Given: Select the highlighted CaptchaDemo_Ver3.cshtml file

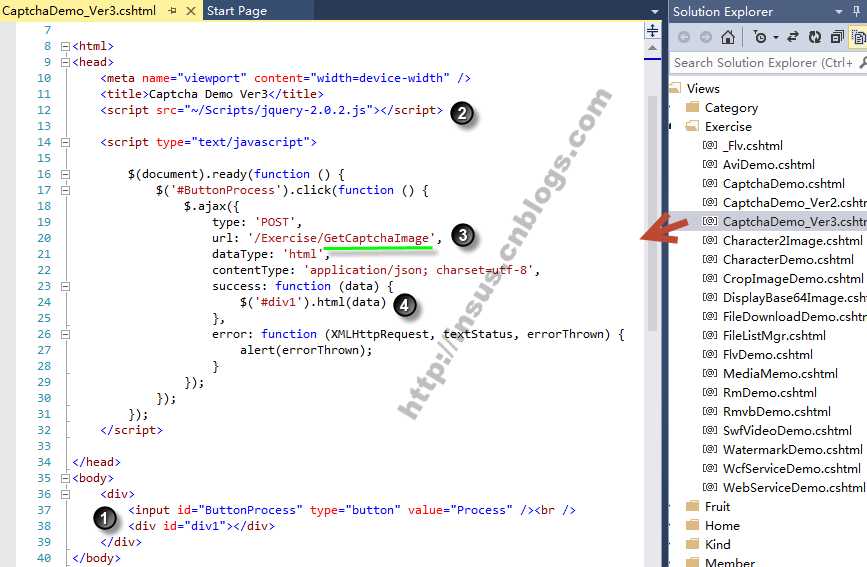Looking at the screenshot, I should click(795, 222).
